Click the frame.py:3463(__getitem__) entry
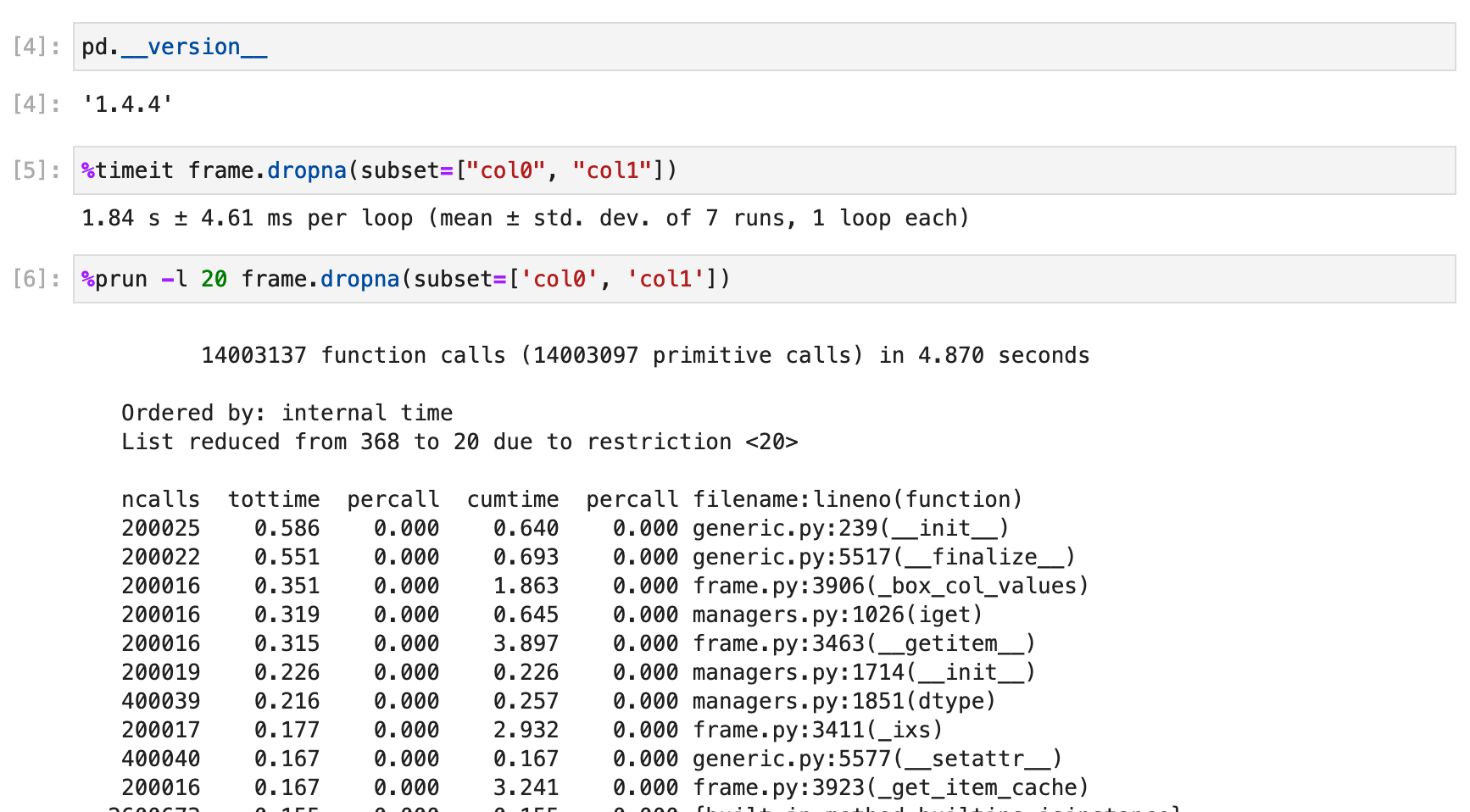Image resolution: width=1470 pixels, height=812 pixels. [864, 643]
